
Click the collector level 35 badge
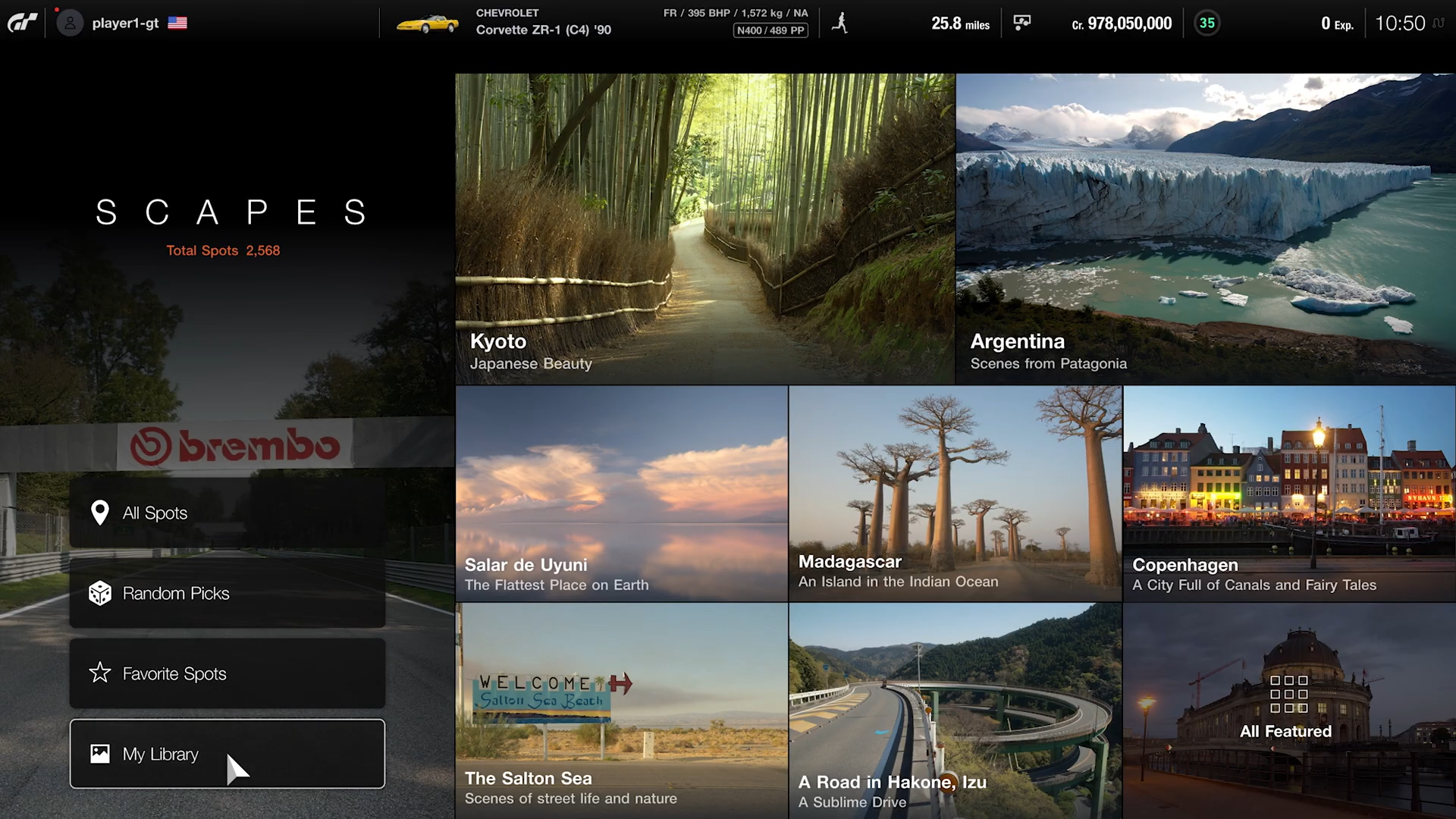pyautogui.click(x=1207, y=24)
